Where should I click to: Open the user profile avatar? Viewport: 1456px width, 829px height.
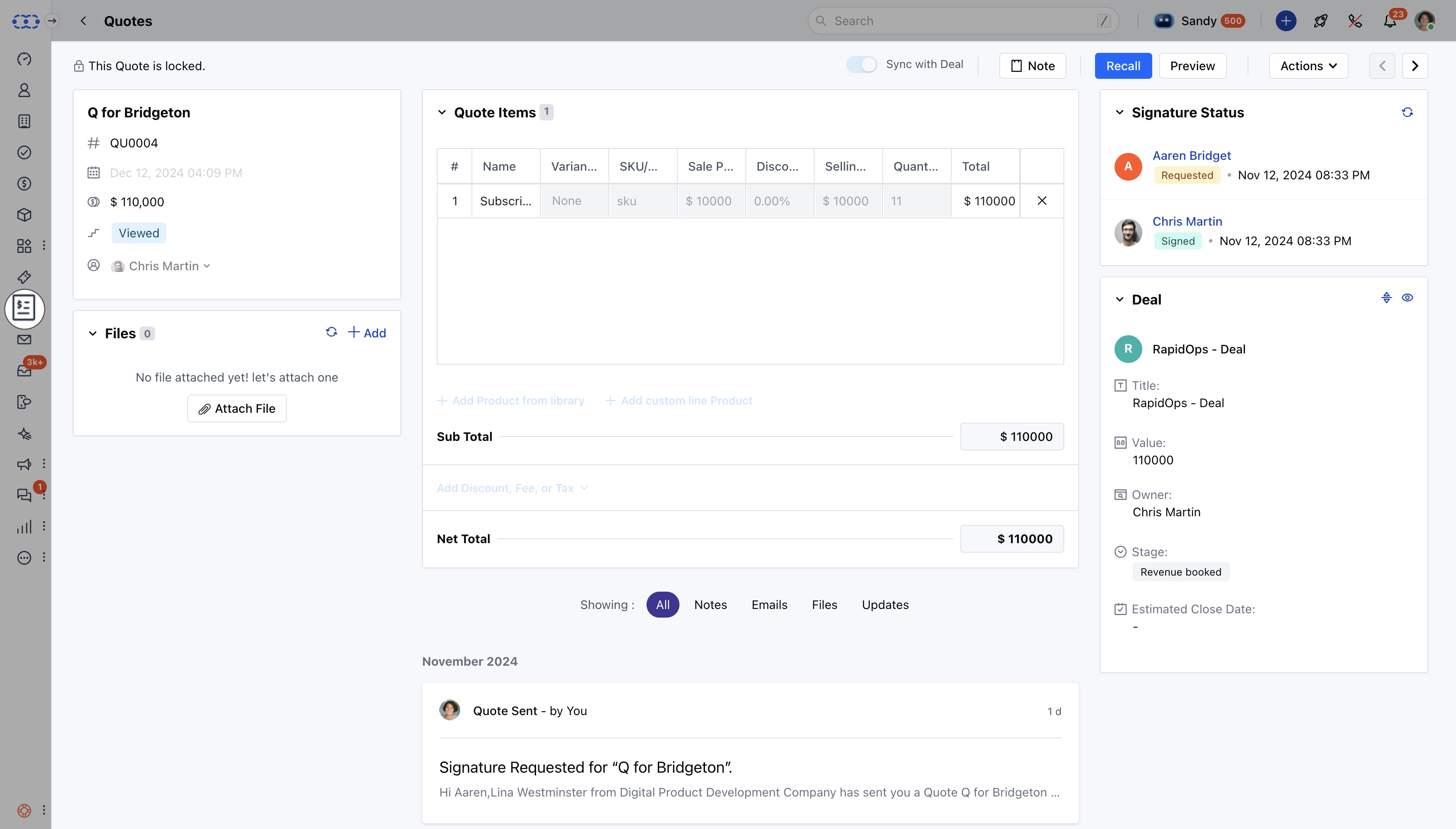[x=1425, y=21]
